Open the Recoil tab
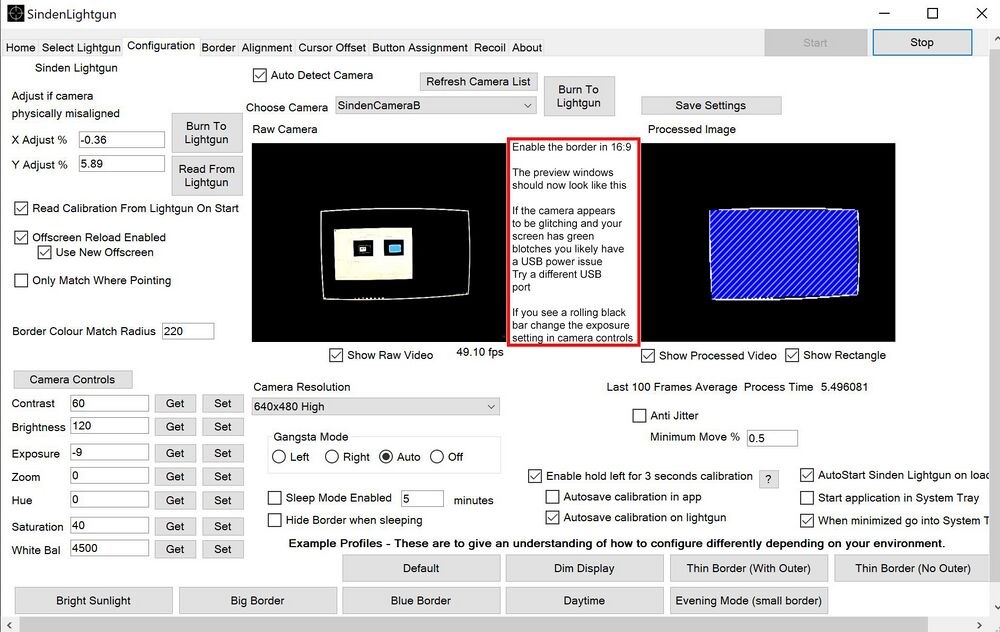 click(489, 48)
